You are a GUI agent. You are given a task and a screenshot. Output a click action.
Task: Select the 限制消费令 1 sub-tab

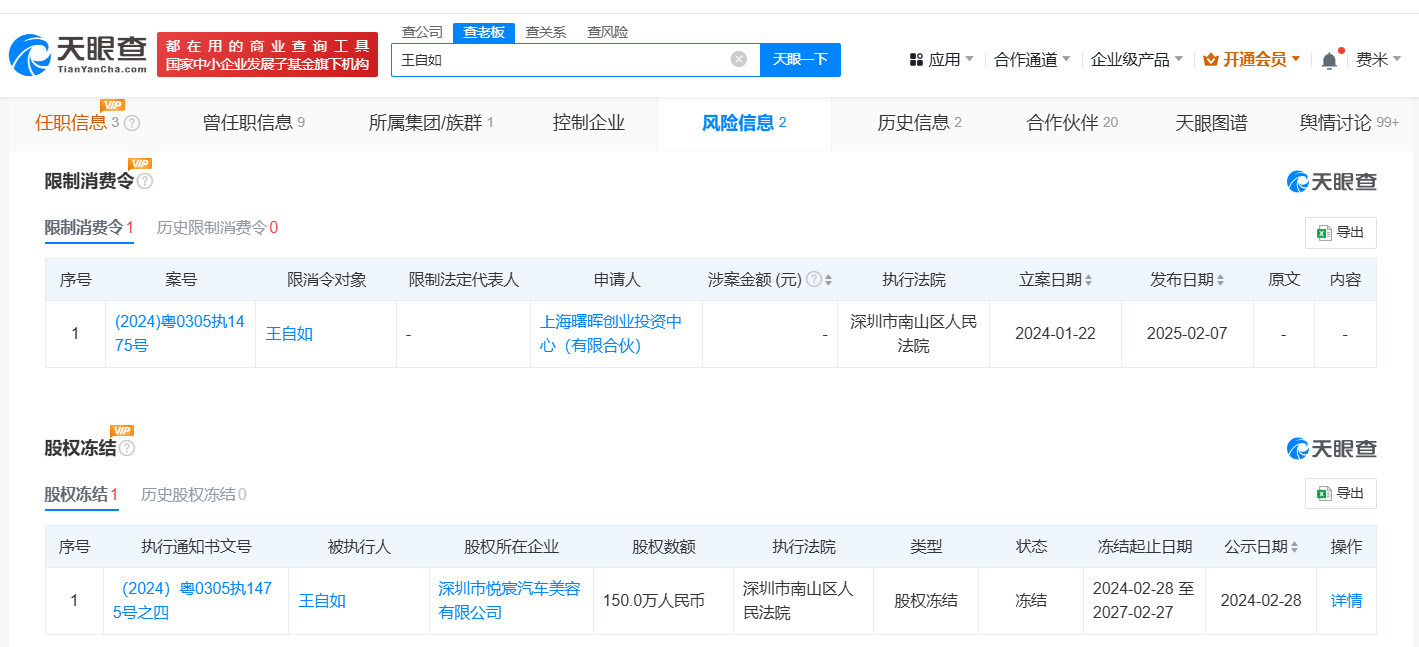[89, 228]
